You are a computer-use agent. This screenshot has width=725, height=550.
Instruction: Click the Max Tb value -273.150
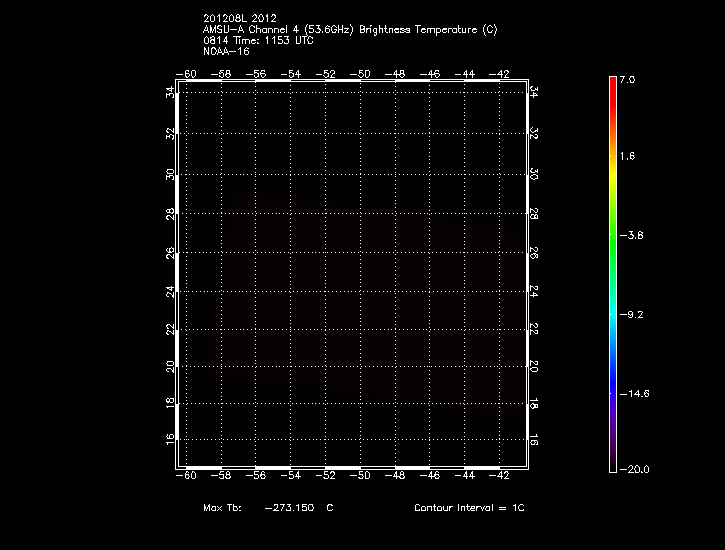(x=289, y=508)
